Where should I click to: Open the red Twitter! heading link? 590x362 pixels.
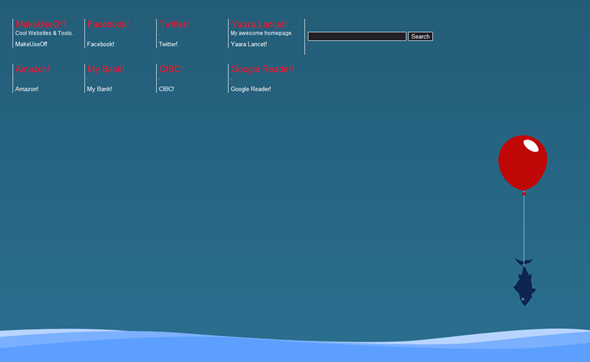tap(174, 24)
